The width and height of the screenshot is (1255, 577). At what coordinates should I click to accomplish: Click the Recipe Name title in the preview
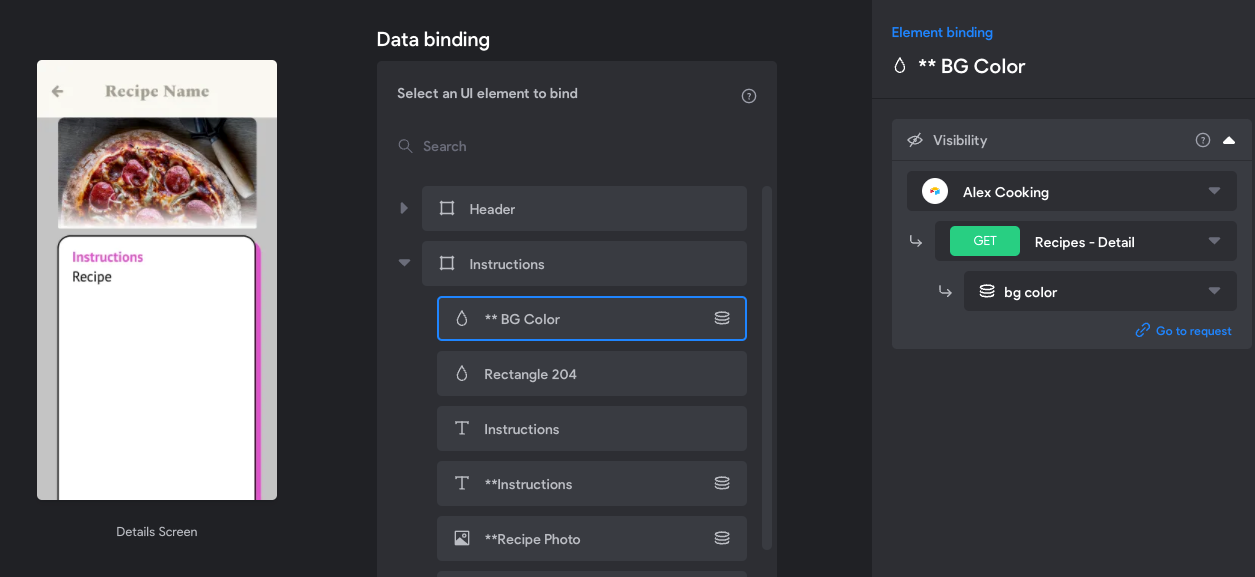click(x=157, y=91)
